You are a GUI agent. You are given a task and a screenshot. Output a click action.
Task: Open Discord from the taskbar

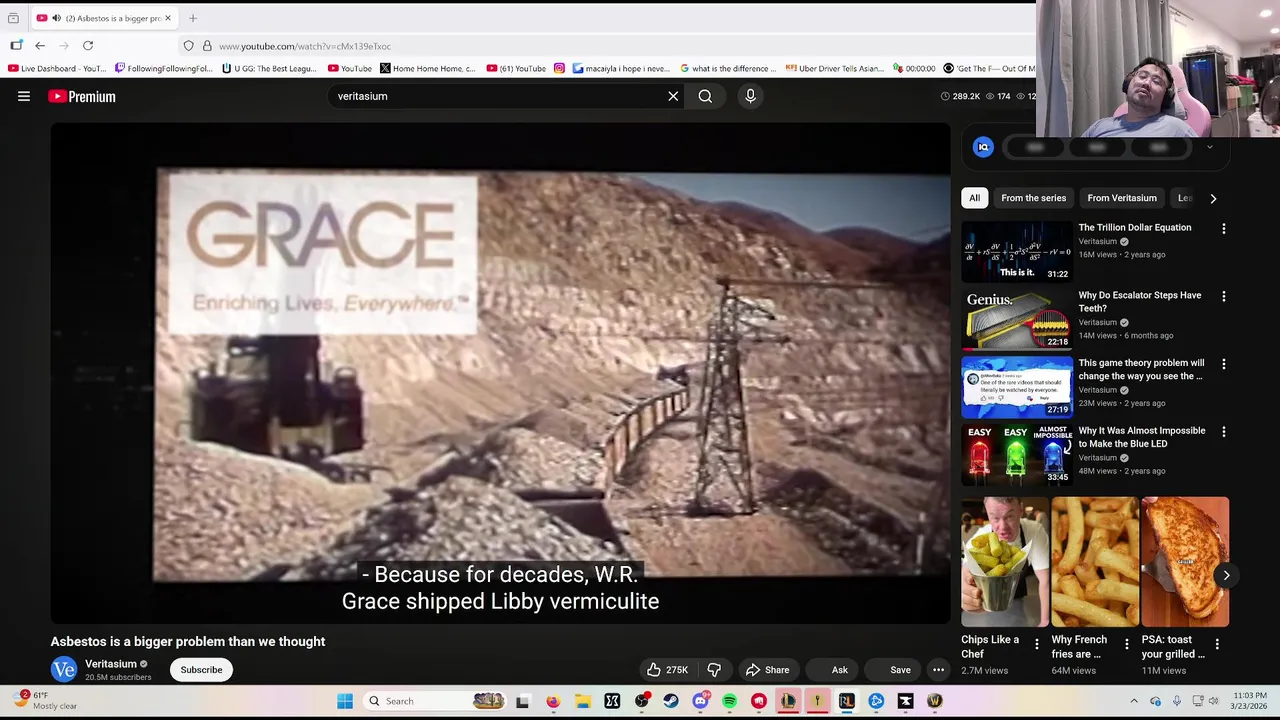(x=700, y=701)
